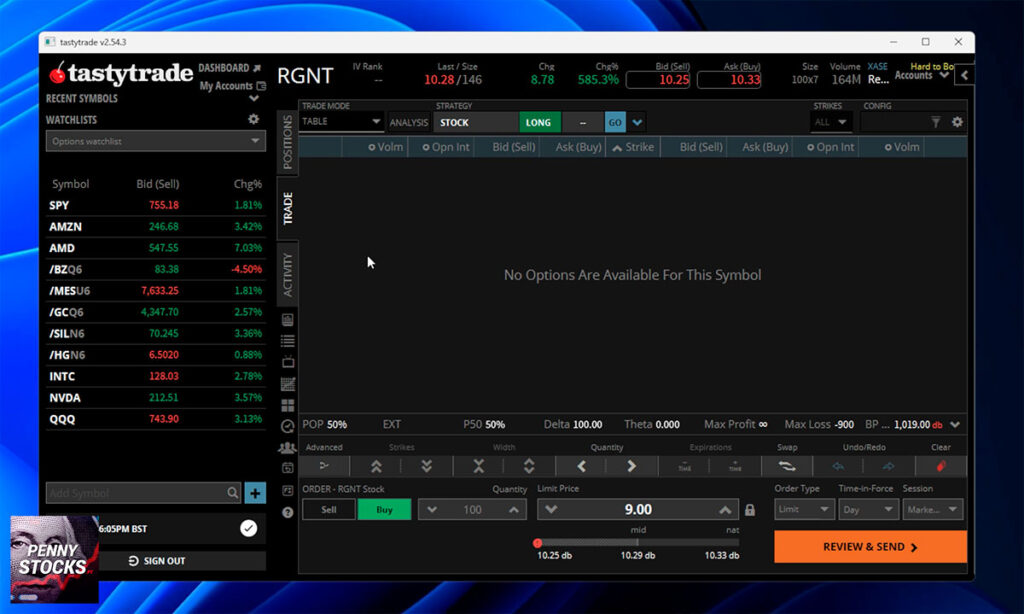Narrow the width using inward arrows icon
The image size is (1024, 614).
click(x=479, y=466)
